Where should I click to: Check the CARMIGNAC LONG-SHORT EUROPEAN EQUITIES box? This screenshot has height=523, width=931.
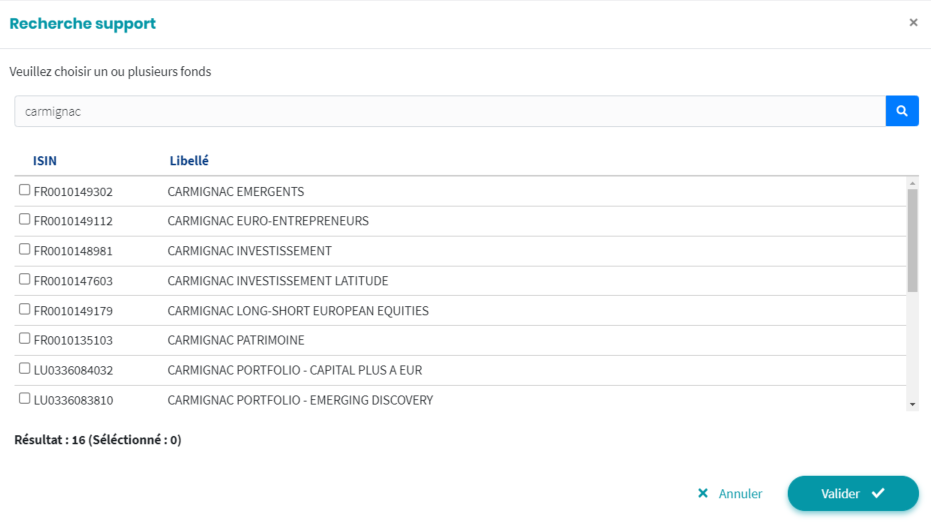pos(25,310)
